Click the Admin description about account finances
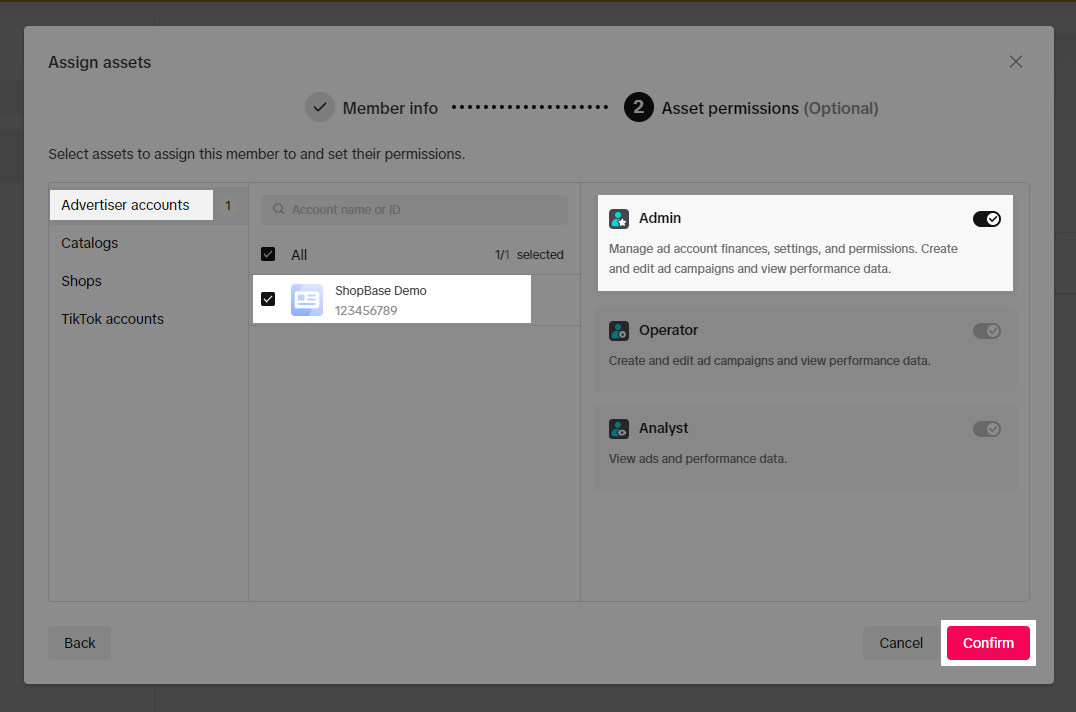The width and height of the screenshot is (1076, 712). click(x=783, y=259)
